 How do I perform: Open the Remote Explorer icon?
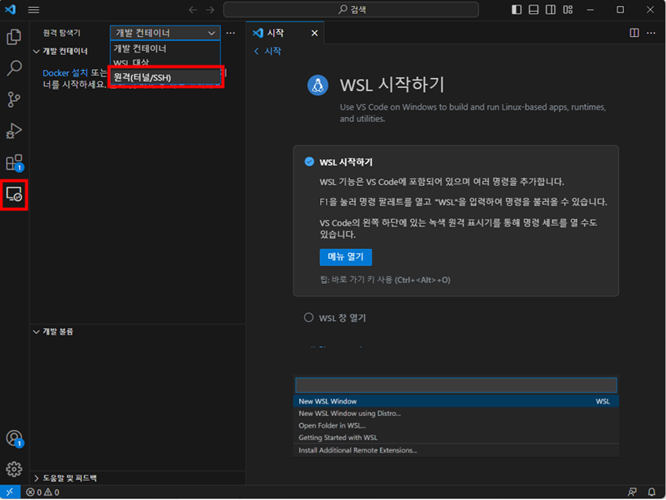(x=14, y=195)
